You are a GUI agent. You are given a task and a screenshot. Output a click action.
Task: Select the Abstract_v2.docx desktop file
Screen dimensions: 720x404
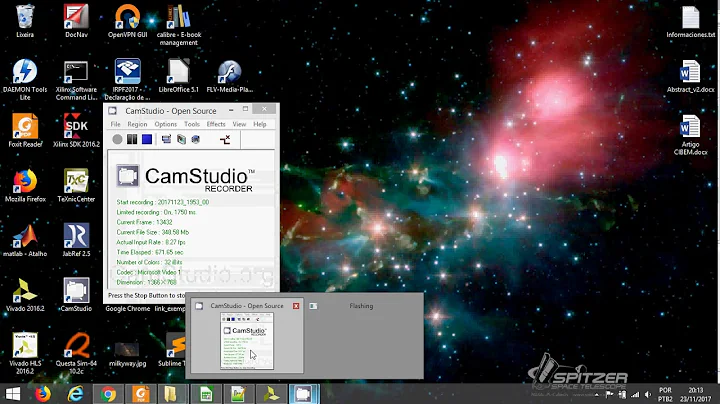point(690,76)
